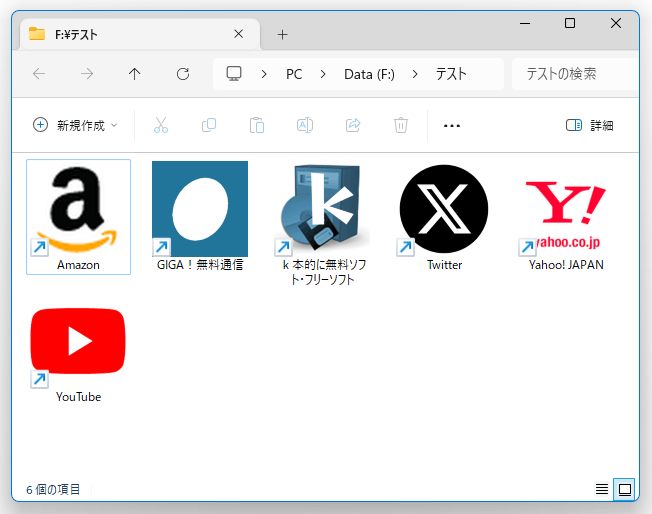
Task: Refresh the folder view
Action: click(x=183, y=74)
